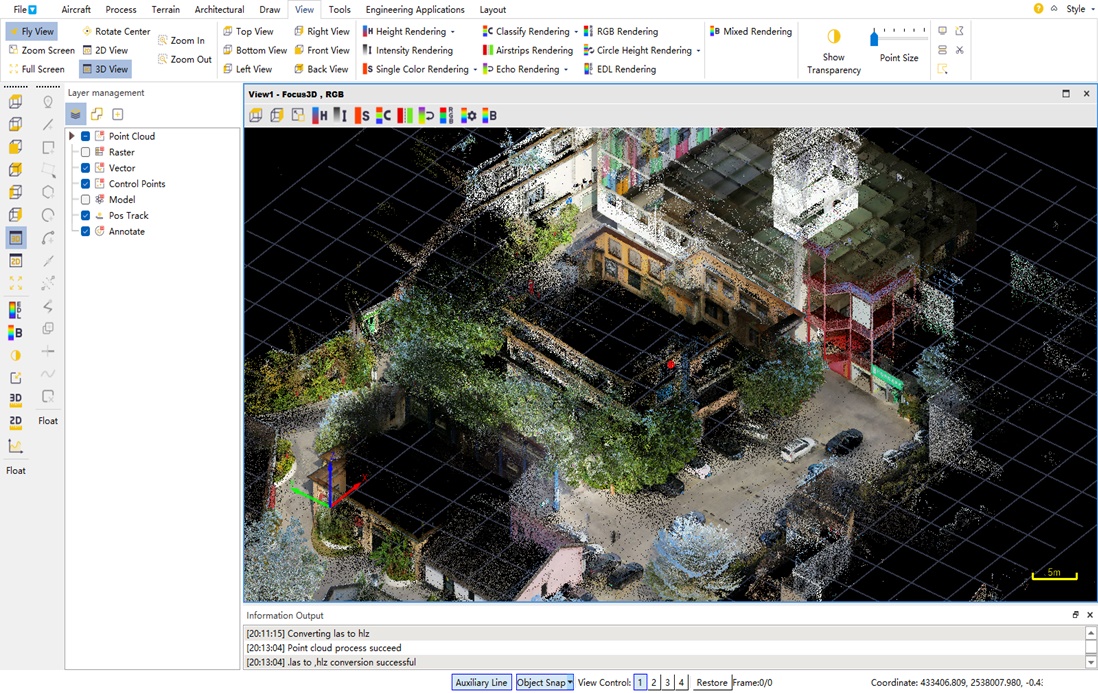
Task: Click the layers stack icon in Layer management
Action: [76, 114]
